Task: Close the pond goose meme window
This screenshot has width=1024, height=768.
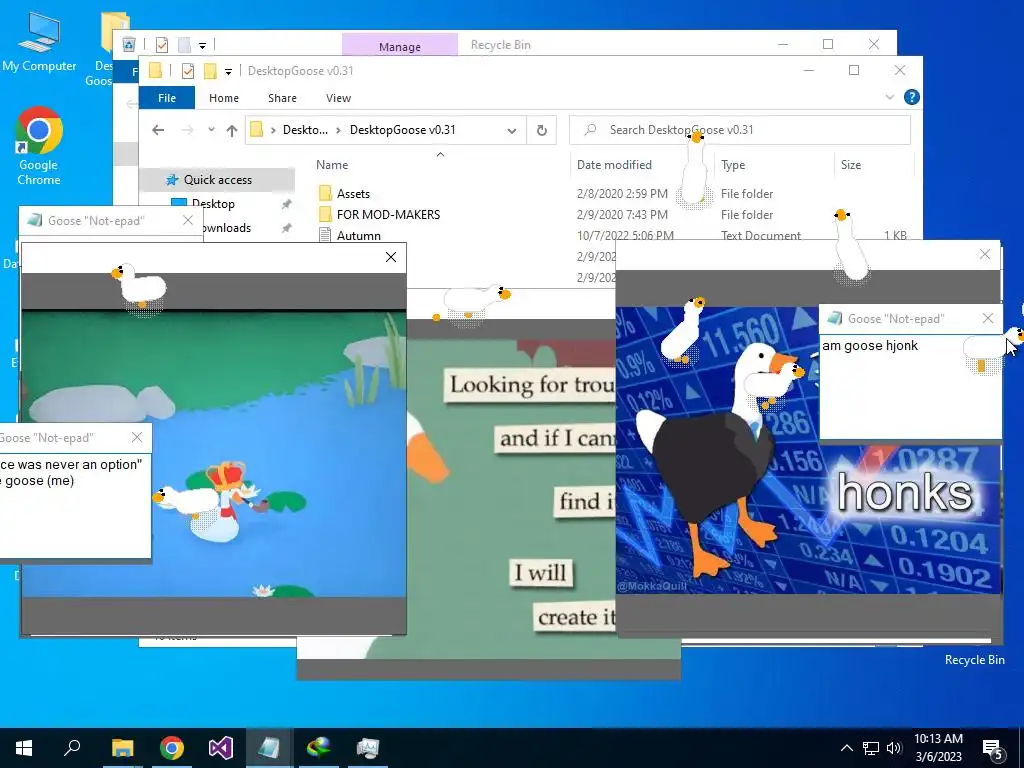Action: point(391,257)
